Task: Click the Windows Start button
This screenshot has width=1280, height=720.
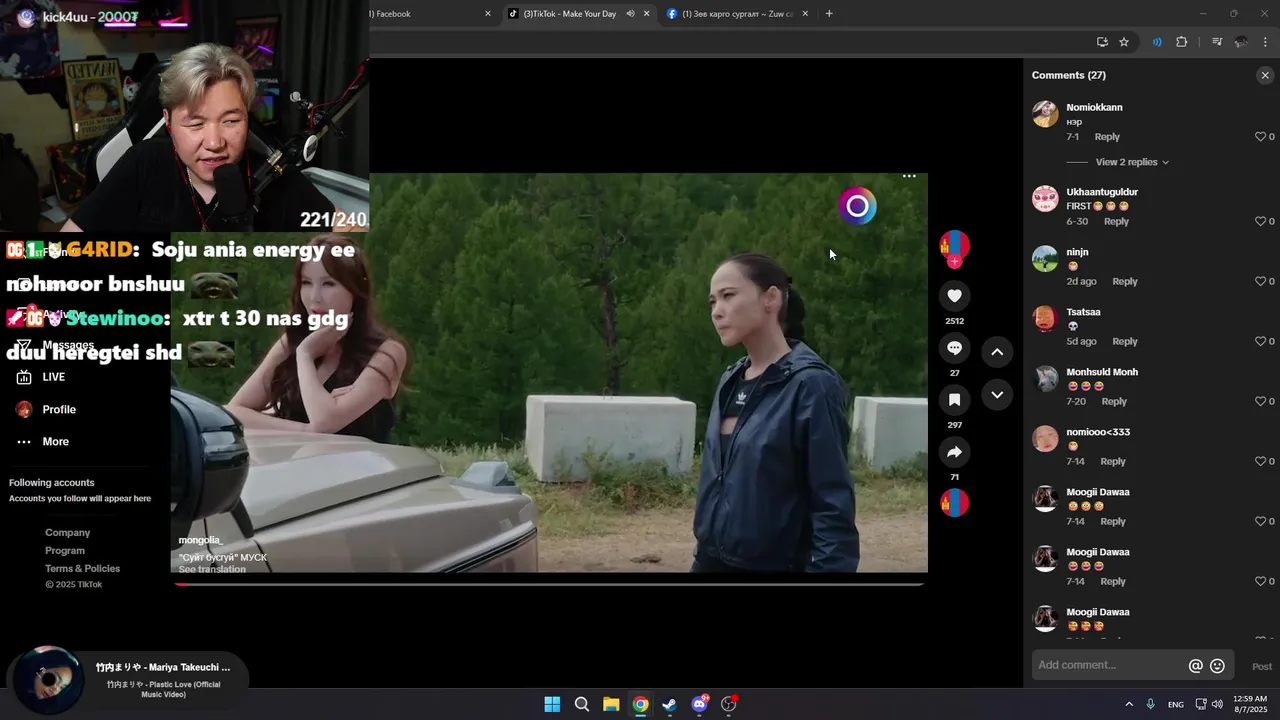Action: coord(552,704)
